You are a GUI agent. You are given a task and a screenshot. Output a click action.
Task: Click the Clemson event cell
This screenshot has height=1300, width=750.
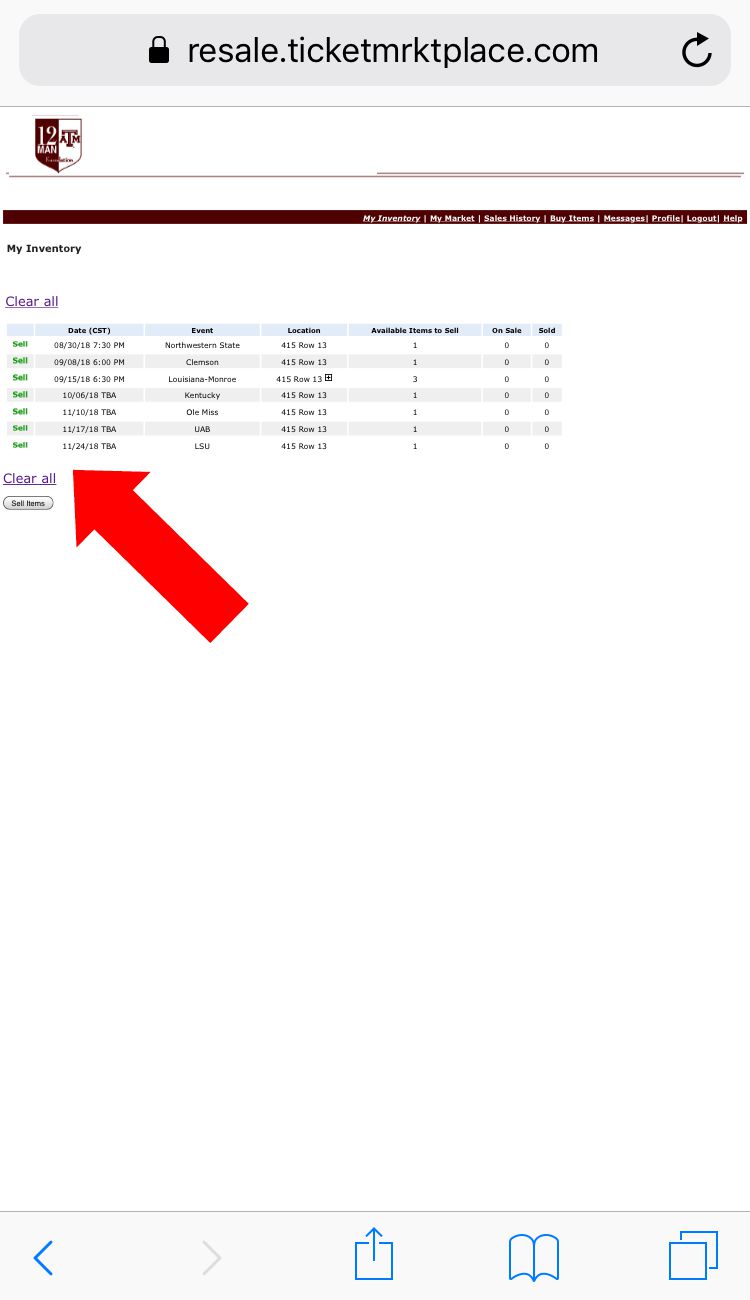coord(202,362)
